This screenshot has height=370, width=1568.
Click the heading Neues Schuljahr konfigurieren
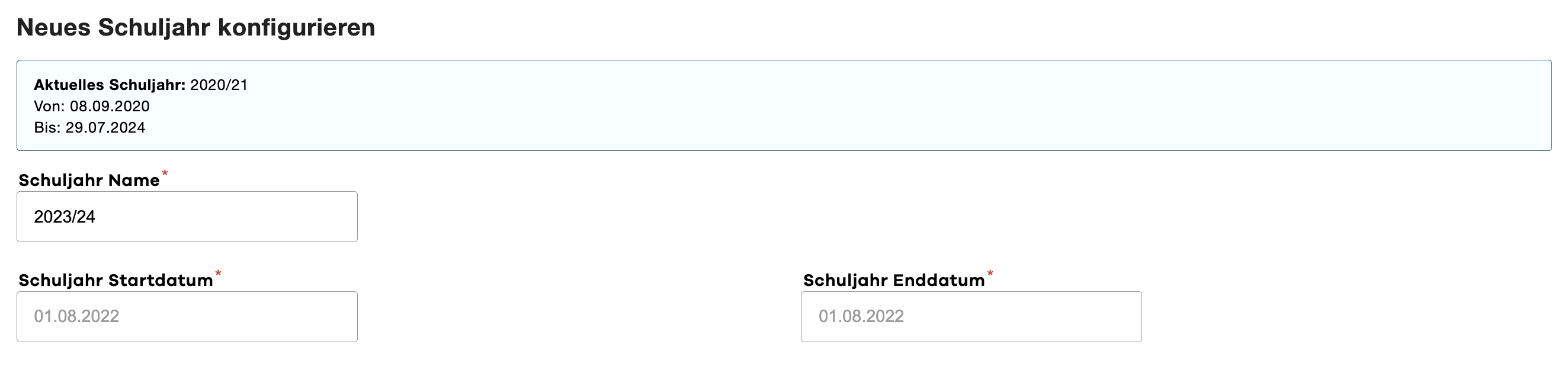[195, 27]
